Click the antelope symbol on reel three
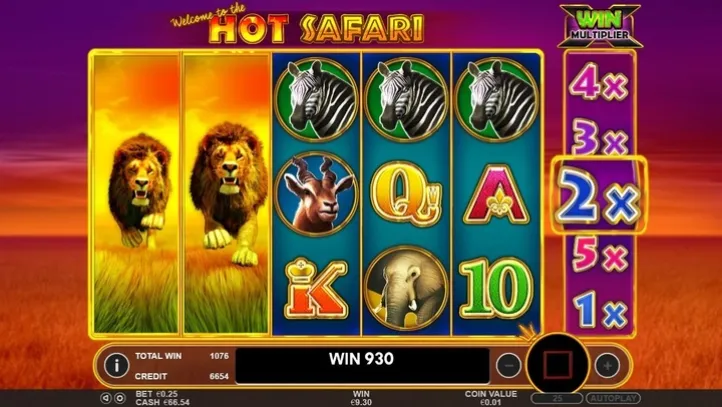This screenshot has height=407, width=722. [317, 194]
